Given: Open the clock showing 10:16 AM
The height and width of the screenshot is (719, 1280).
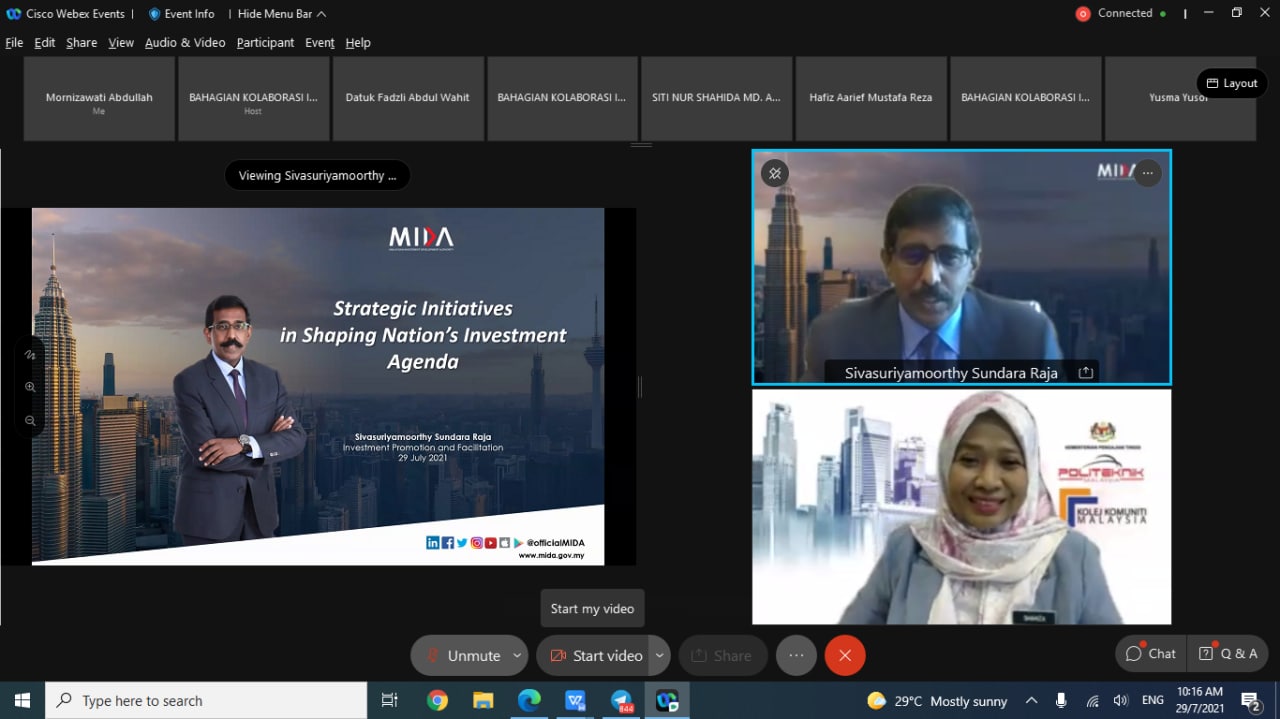Looking at the screenshot, I should (x=1199, y=700).
